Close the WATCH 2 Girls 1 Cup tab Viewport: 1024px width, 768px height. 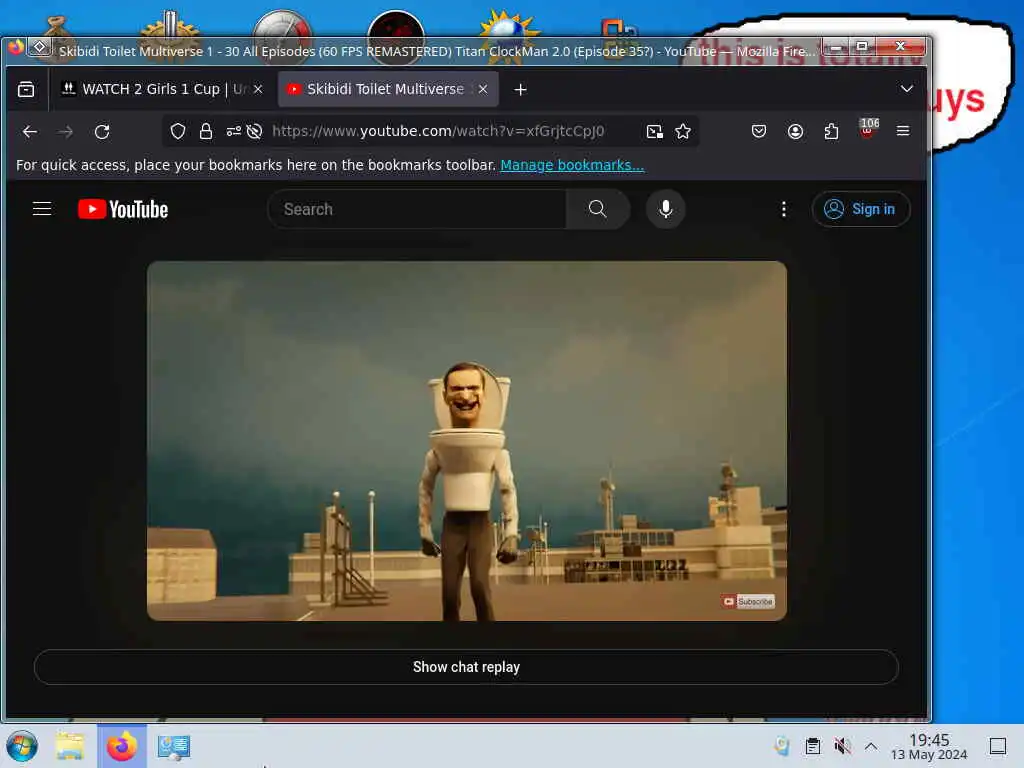coord(259,89)
